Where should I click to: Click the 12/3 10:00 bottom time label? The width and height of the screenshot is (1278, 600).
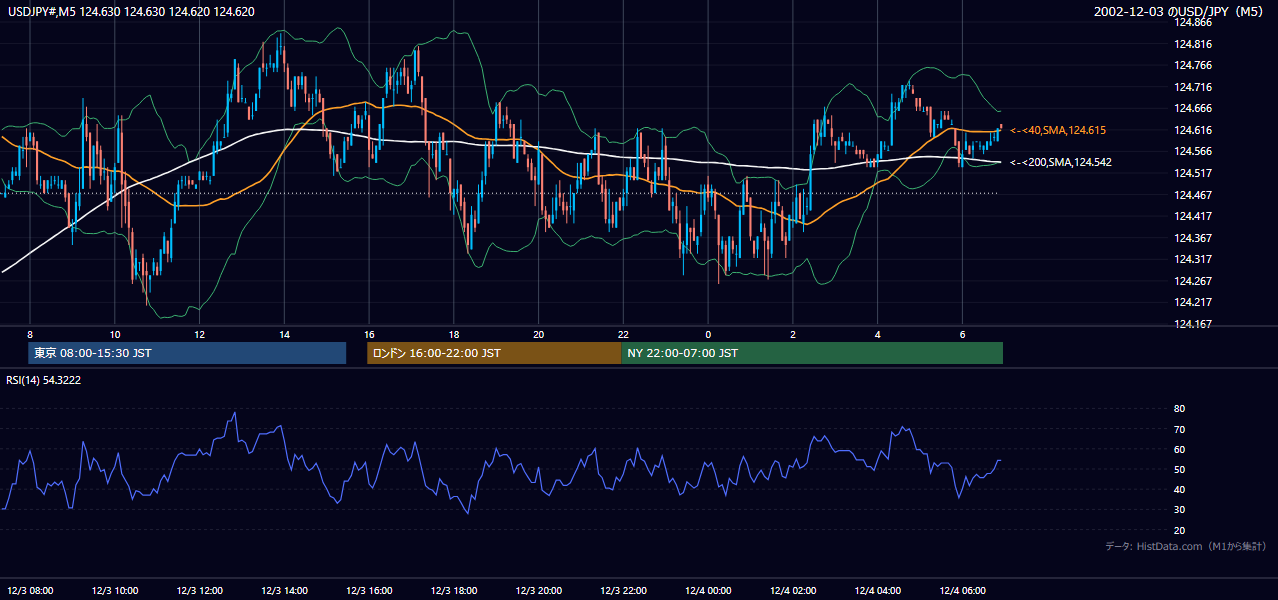115,590
